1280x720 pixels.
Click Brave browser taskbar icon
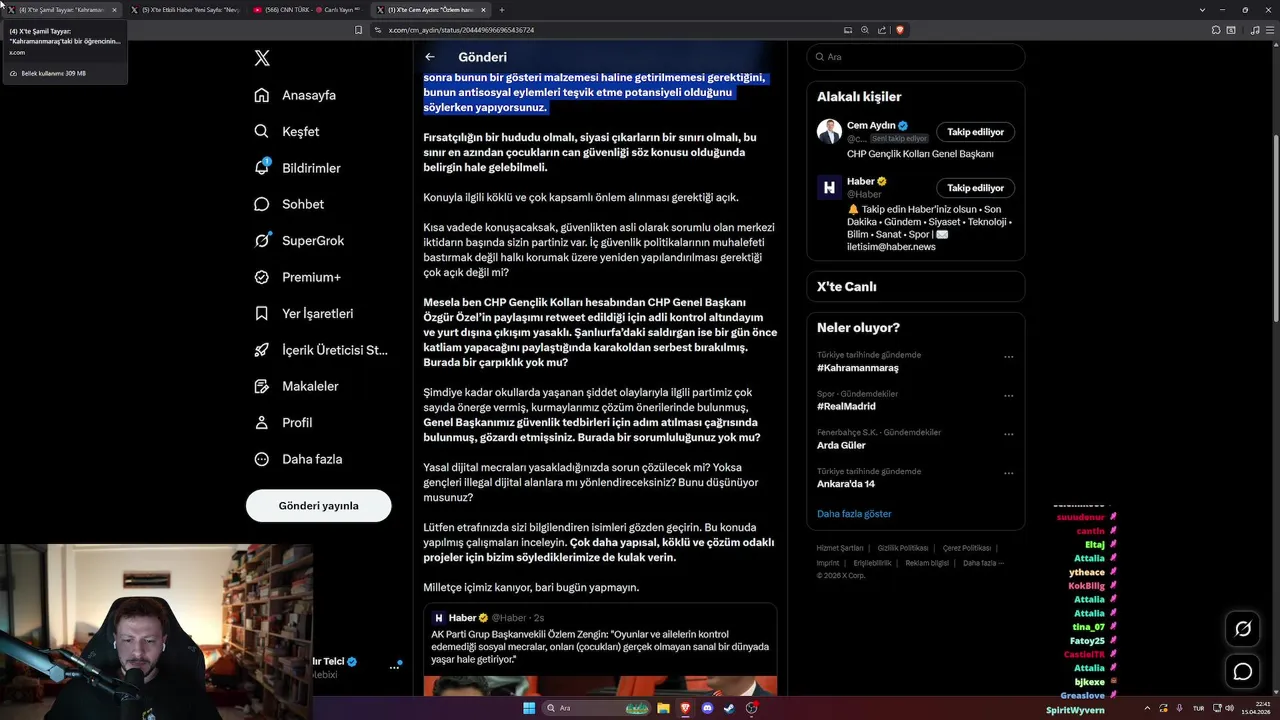click(686, 708)
